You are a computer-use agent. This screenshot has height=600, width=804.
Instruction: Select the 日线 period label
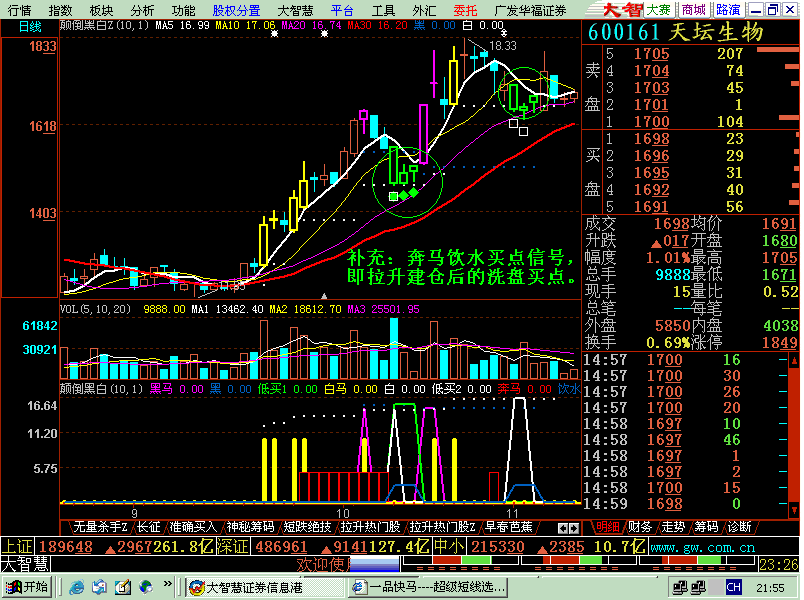coord(30,27)
